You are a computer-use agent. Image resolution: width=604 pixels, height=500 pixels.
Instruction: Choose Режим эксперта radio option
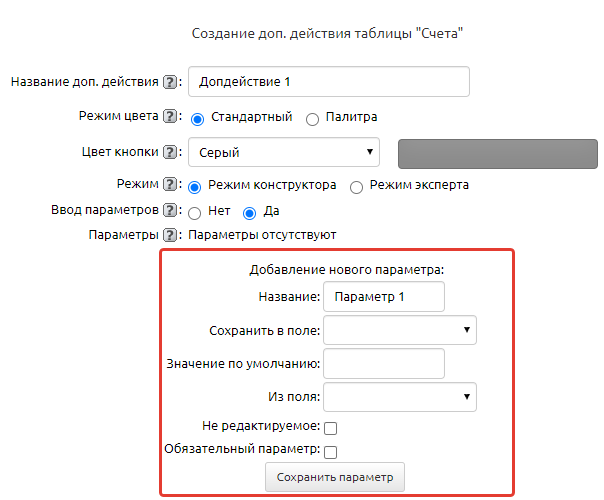pyautogui.click(x=356, y=187)
